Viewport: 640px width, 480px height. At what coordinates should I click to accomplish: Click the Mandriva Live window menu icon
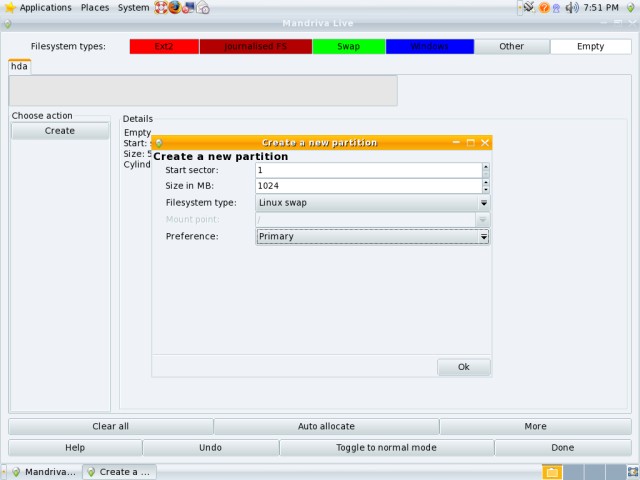[x=7, y=24]
